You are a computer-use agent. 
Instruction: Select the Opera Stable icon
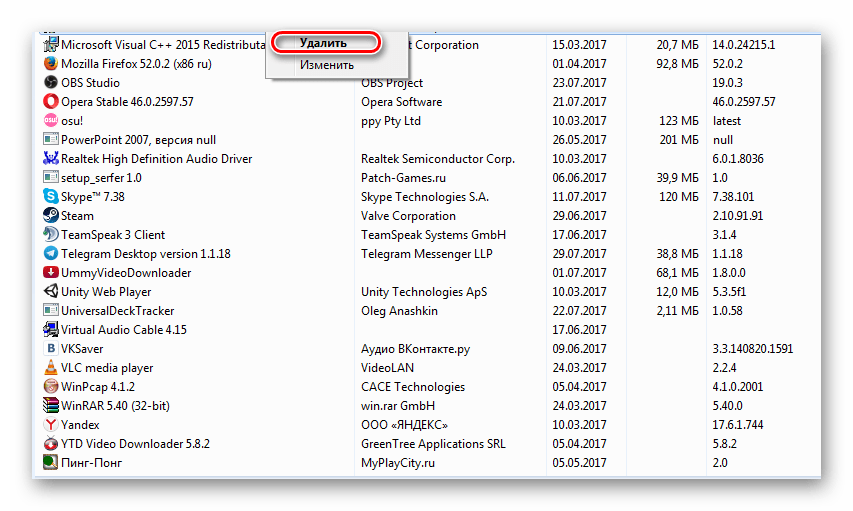click(x=51, y=102)
